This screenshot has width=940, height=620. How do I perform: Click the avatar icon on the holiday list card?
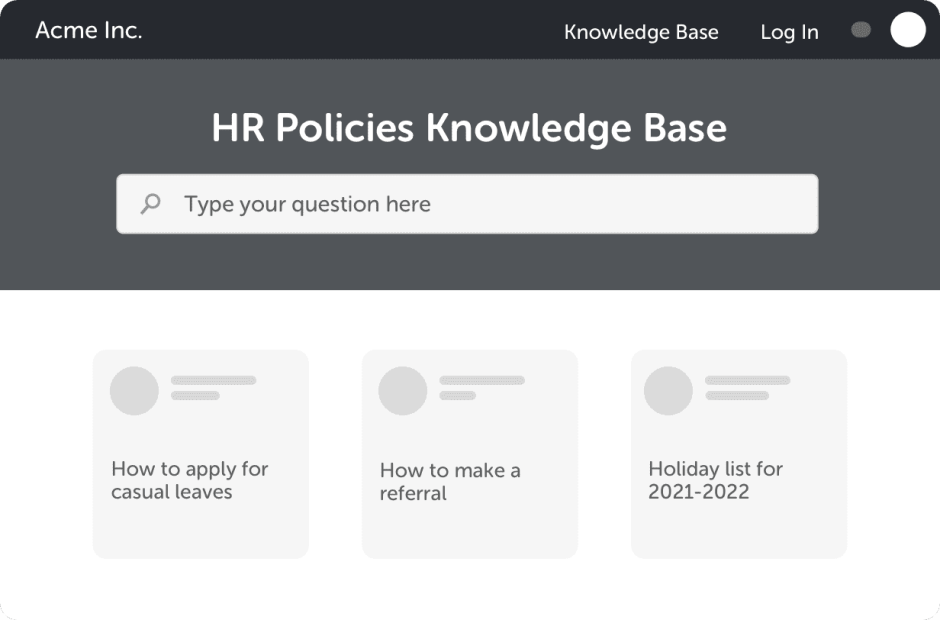(x=670, y=389)
